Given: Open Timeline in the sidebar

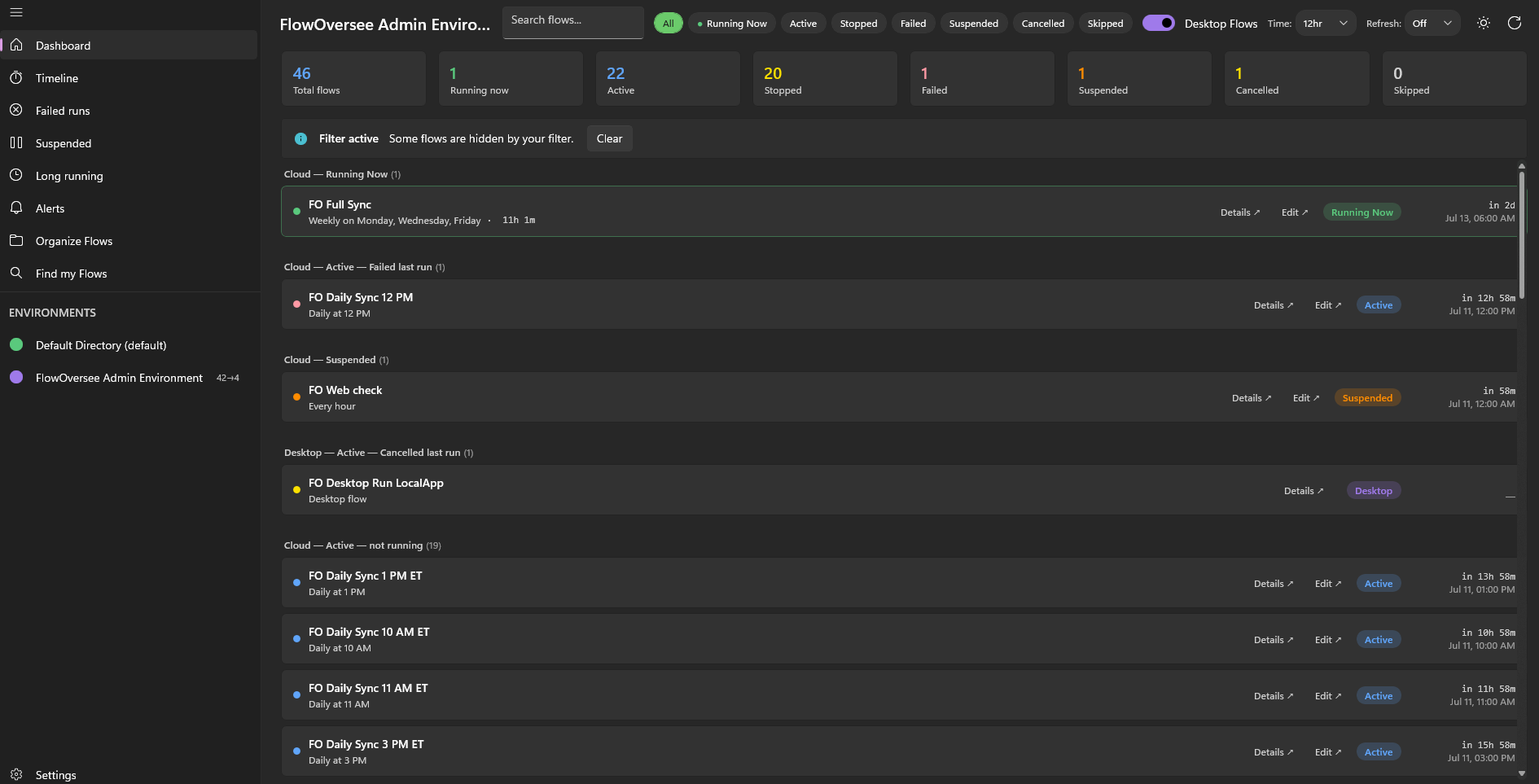Looking at the screenshot, I should click(x=129, y=77).
